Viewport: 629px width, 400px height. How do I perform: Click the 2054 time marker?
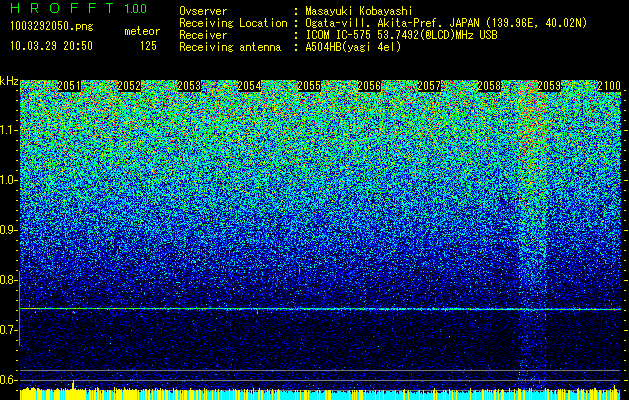[x=249, y=86]
